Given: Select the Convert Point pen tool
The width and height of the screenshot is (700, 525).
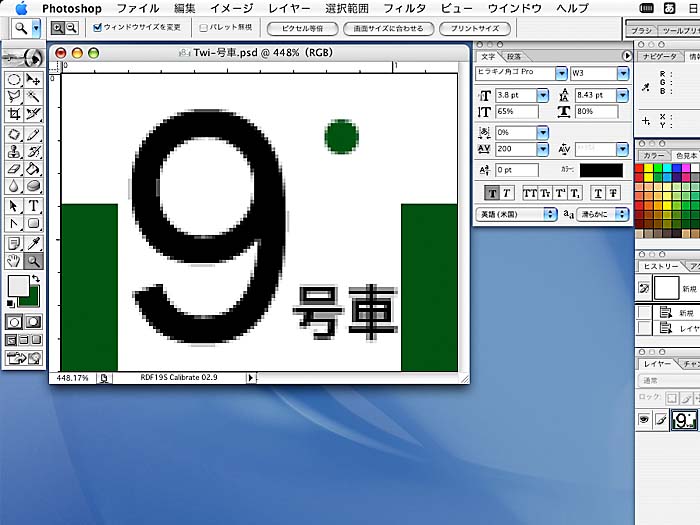Looking at the screenshot, I should [14, 223].
